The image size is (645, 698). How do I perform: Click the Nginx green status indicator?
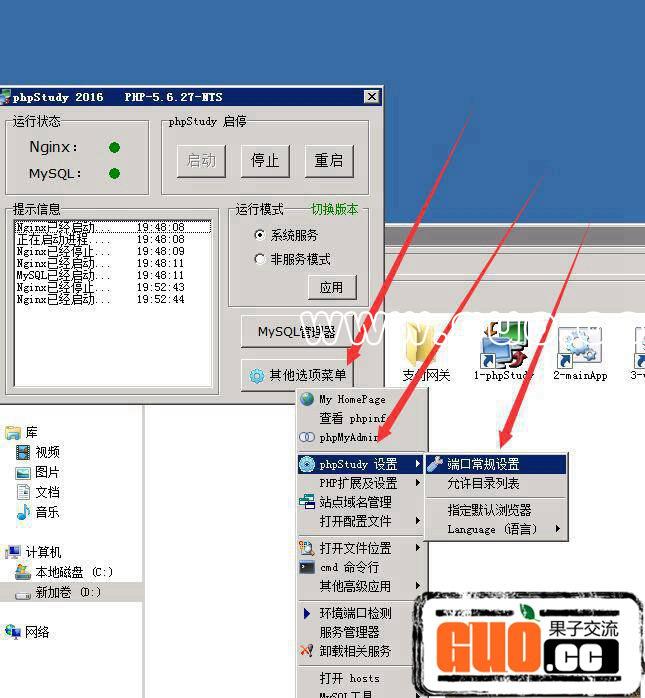click(x=114, y=147)
